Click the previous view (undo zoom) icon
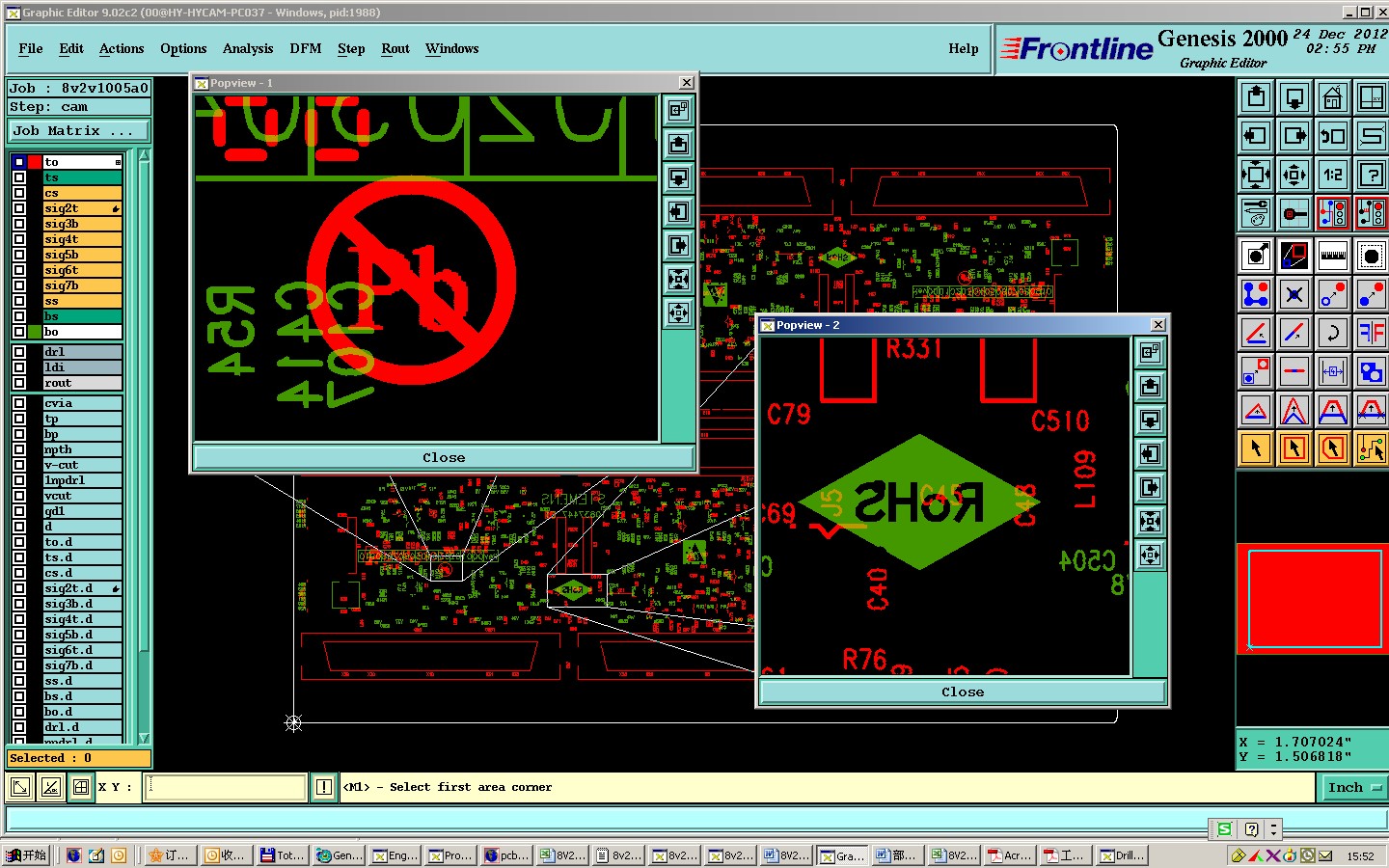 (x=1333, y=136)
